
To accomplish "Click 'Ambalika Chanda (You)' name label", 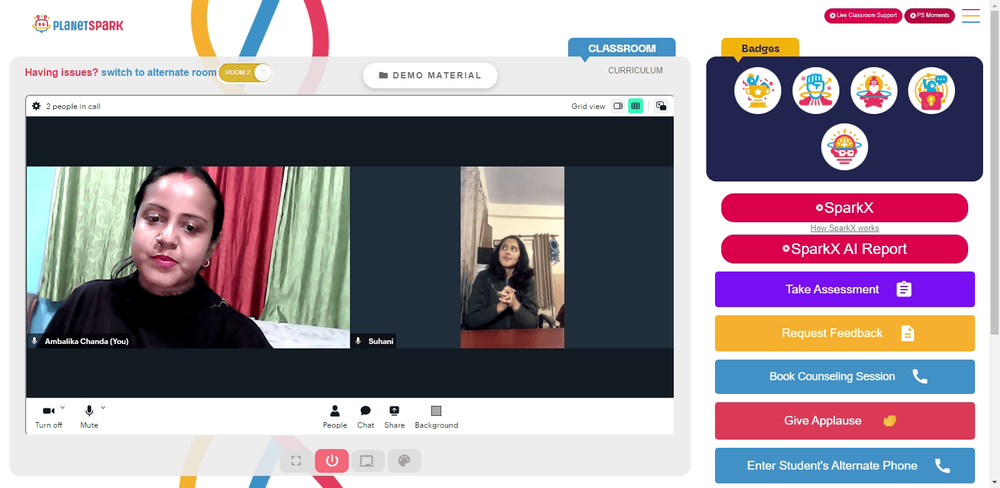I will coord(86,341).
